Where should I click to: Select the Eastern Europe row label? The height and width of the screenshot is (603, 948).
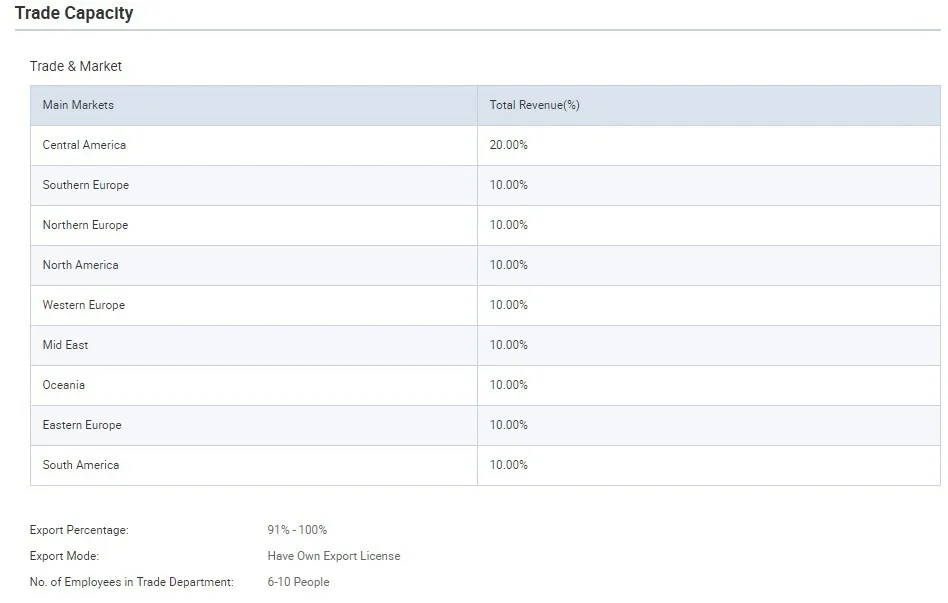pos(82,425)
